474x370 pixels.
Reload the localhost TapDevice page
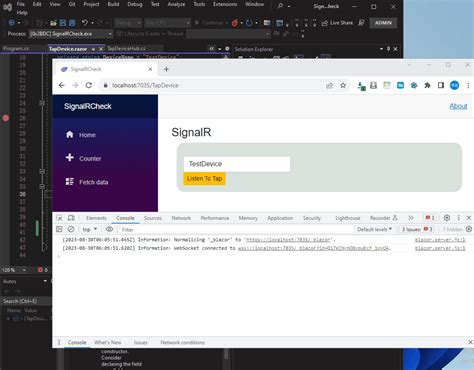click(89, 85)
